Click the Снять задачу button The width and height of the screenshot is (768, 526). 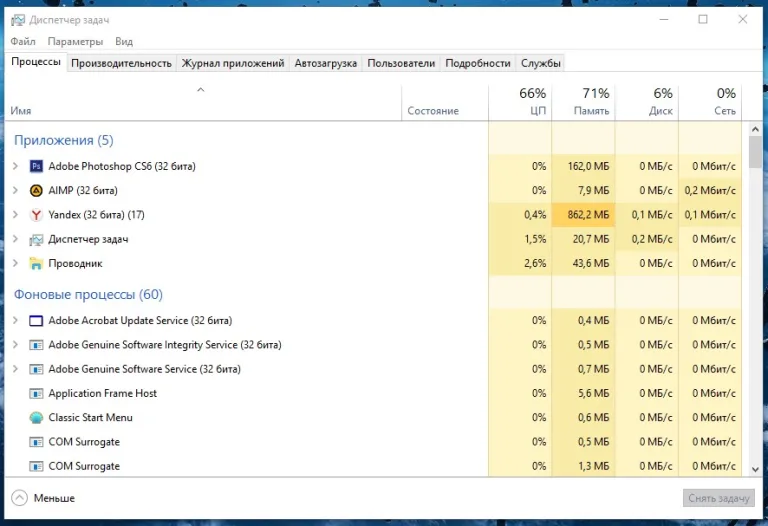point(719,498)
